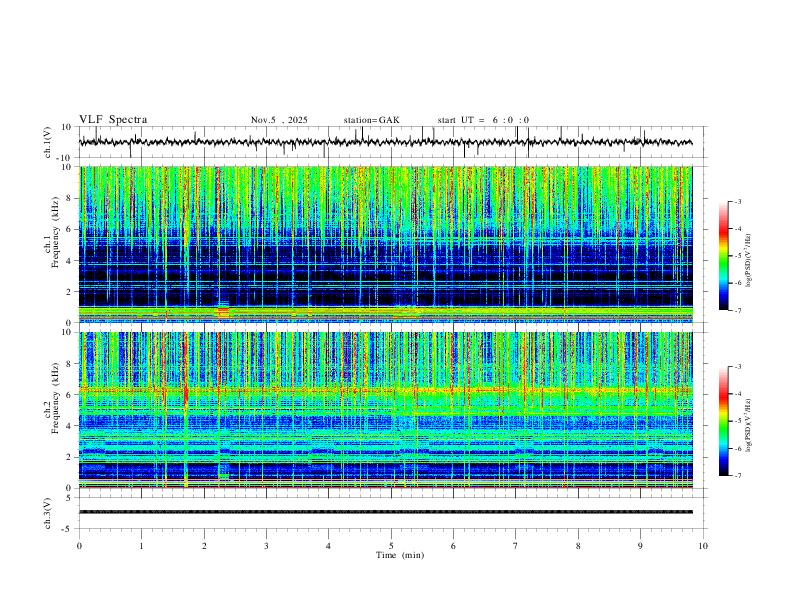Click the "7" tick on the time axis

[x=516, y=546]
